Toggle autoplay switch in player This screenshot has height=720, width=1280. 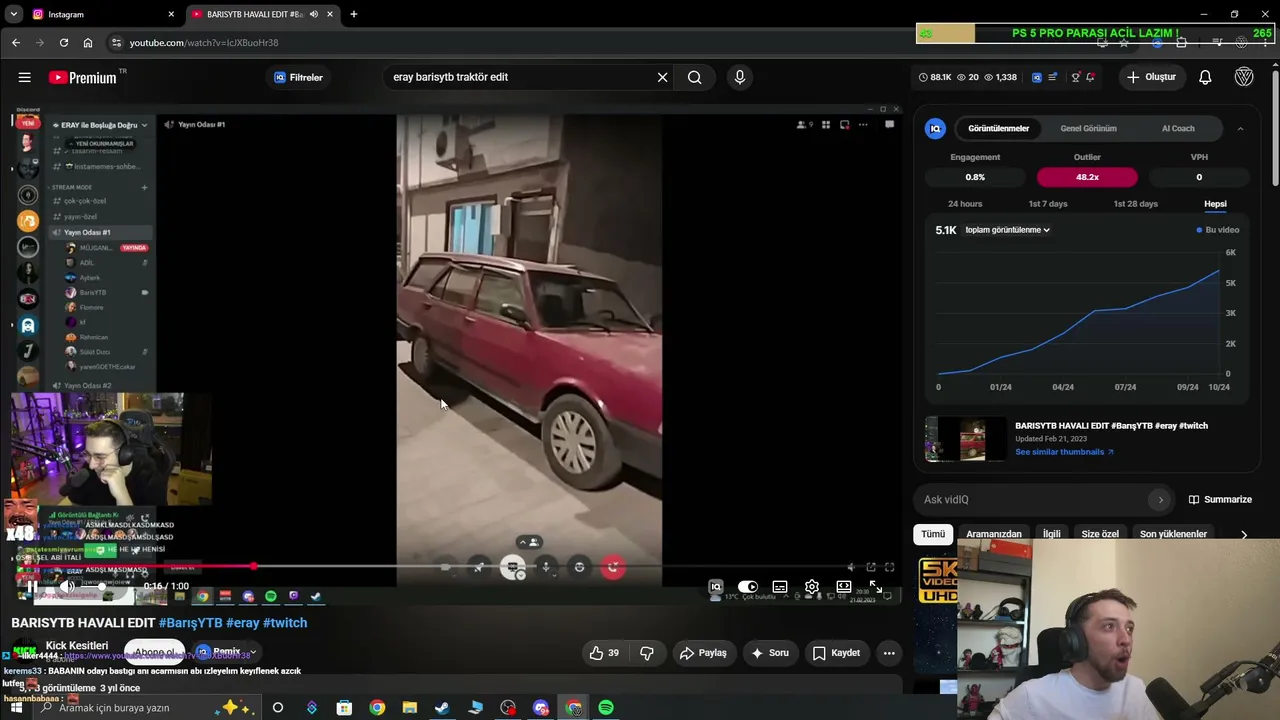tap(748, 587)
